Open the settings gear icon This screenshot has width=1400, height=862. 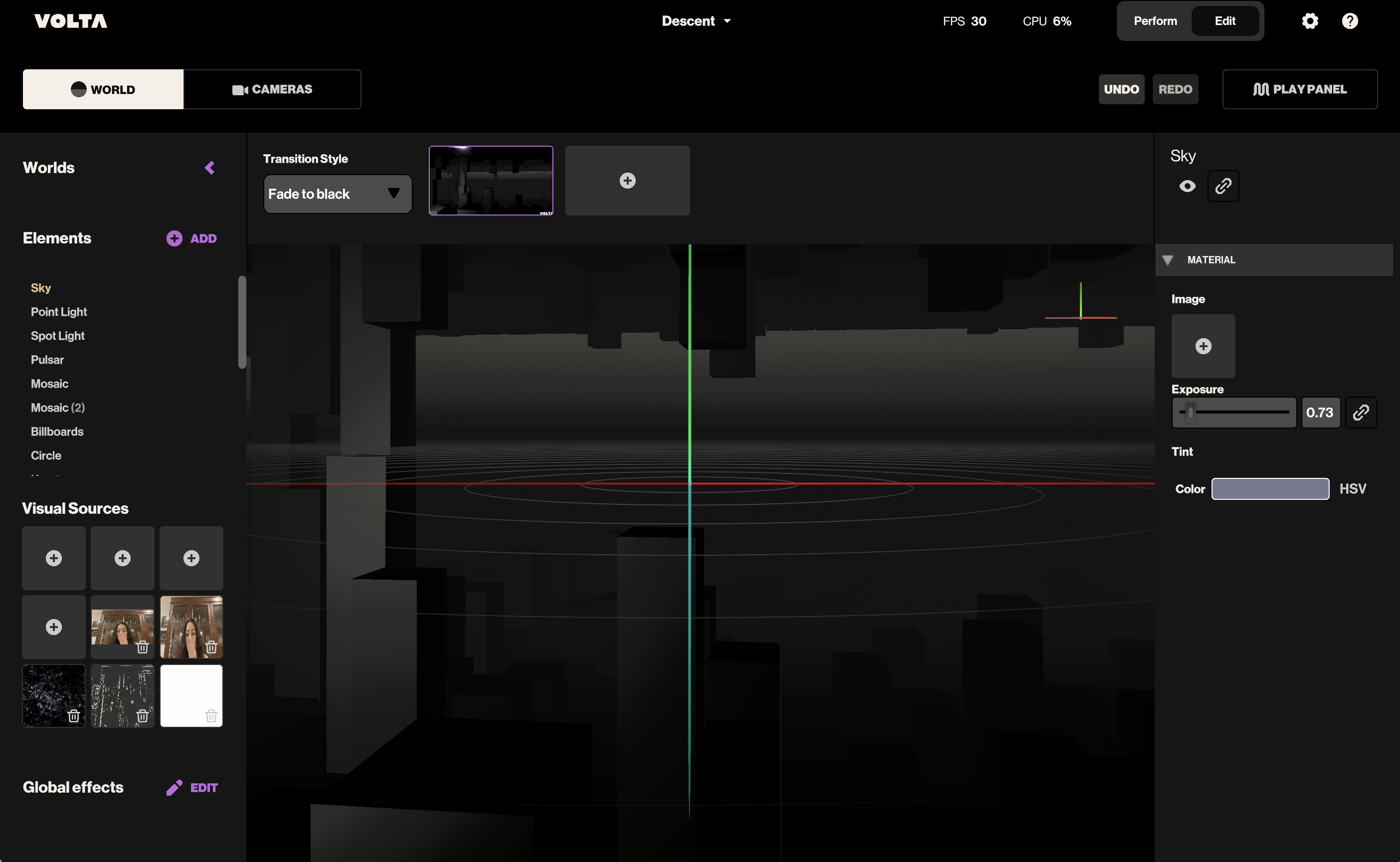1309,21
